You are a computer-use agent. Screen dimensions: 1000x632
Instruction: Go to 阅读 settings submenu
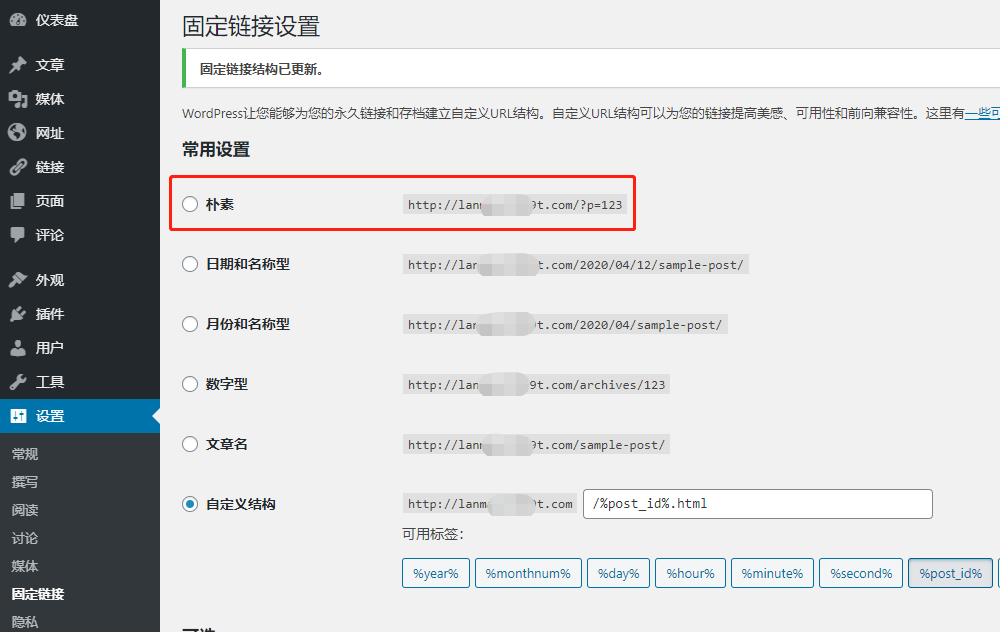click(25, 510)
